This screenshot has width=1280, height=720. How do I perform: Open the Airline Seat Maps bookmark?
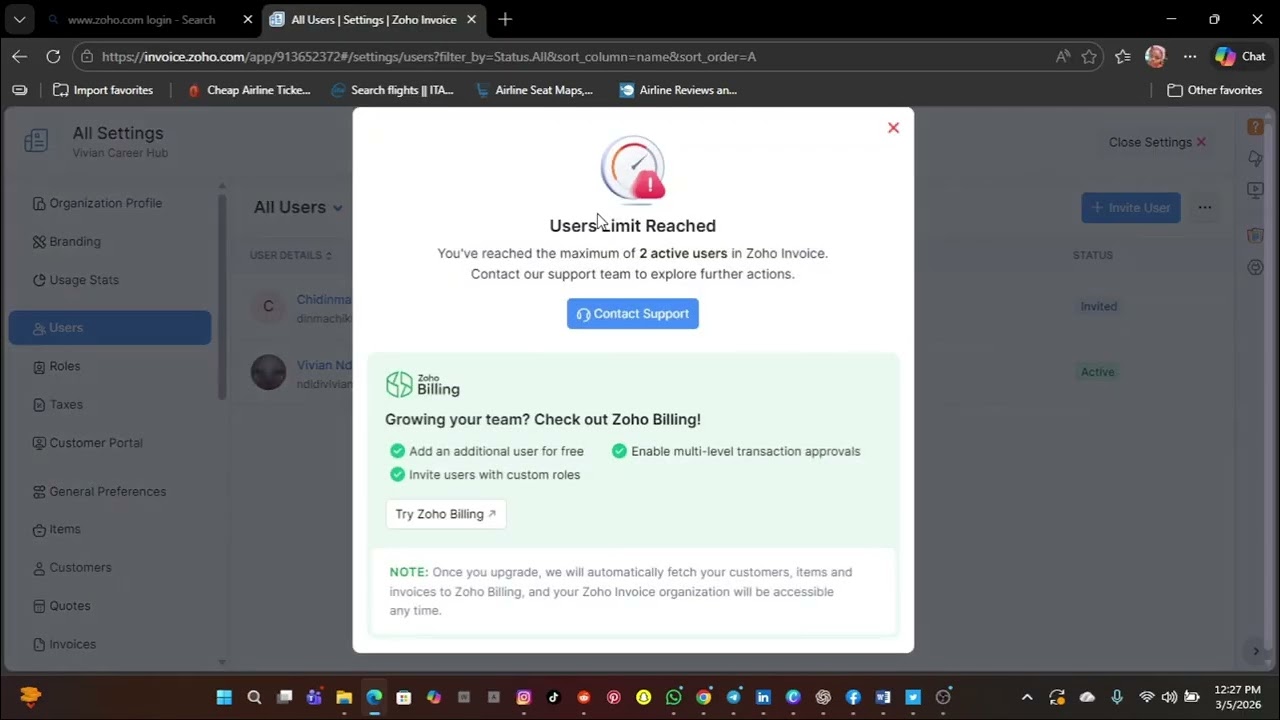coord(535,90)
